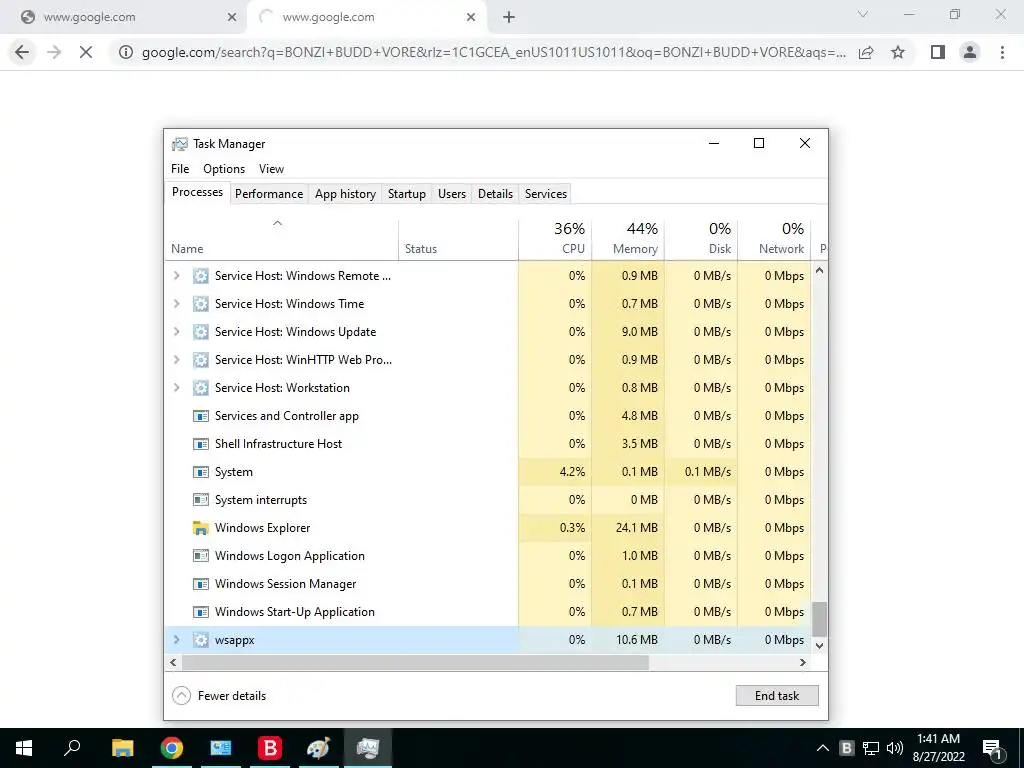View site information icon in address bar
This screenshot has width=1024, height=768.
(125, 52)
